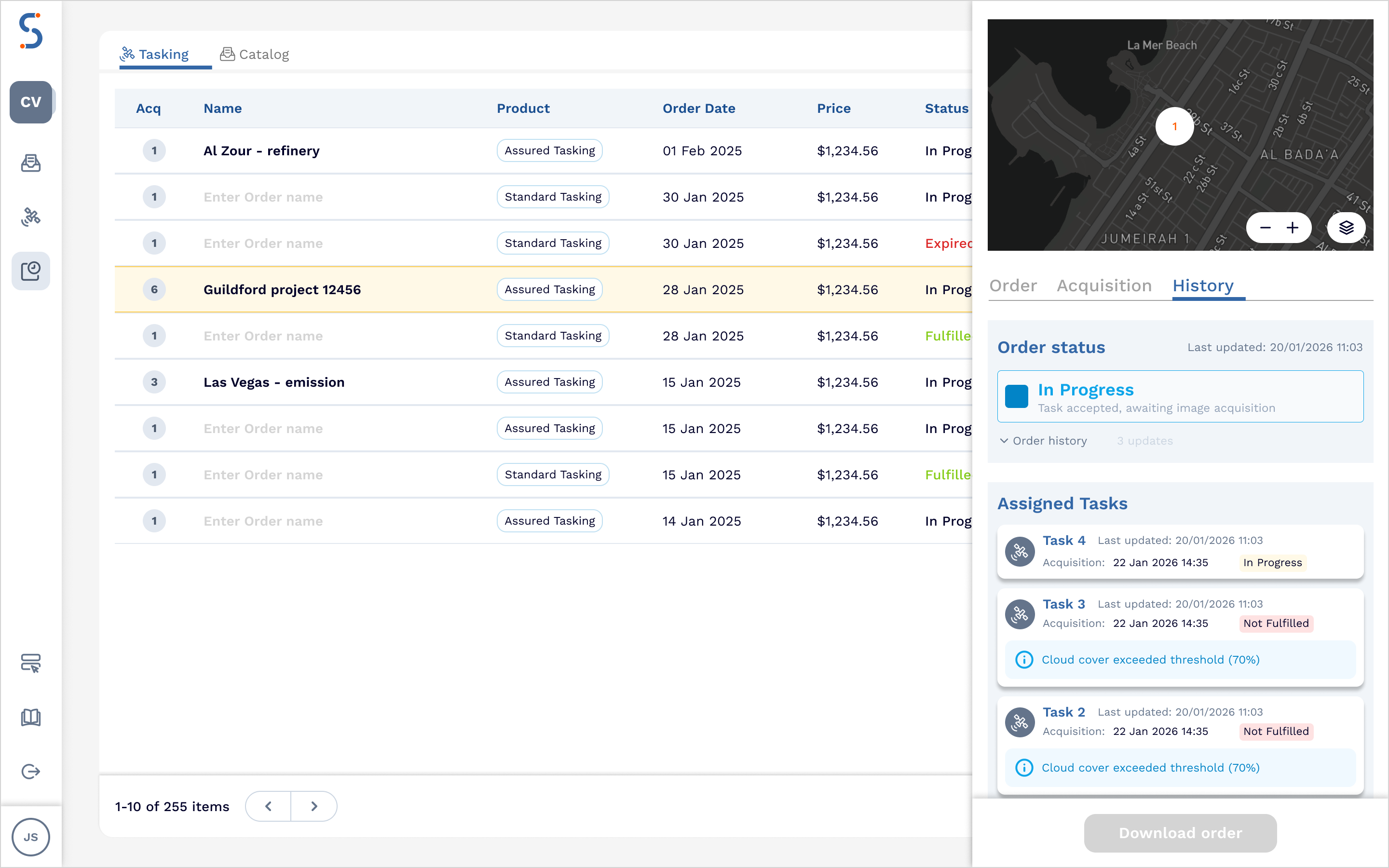Open the documentation book icon

(x=30, y=717)
